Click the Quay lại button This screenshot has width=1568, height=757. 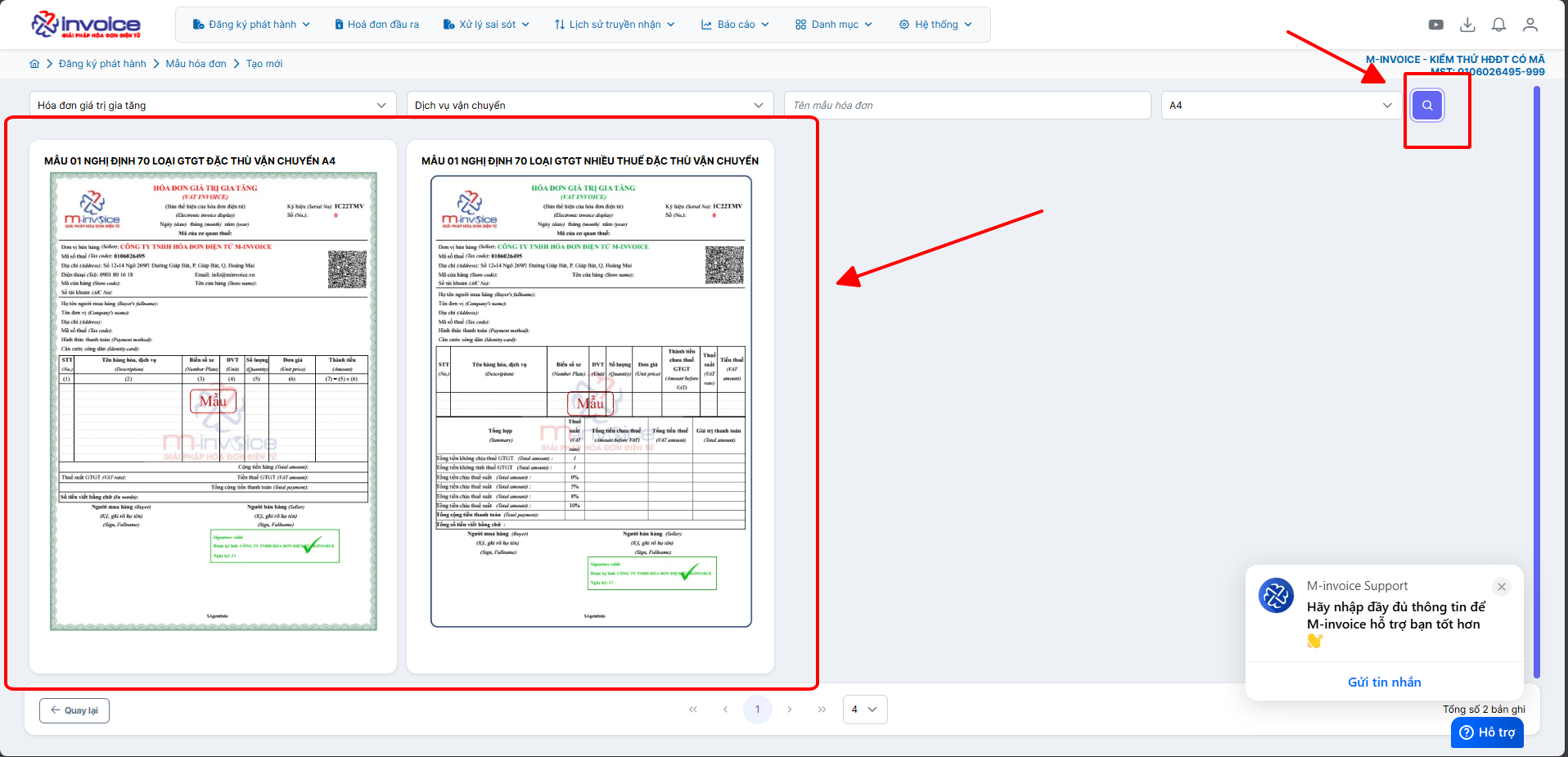click(x=74, y=710)
